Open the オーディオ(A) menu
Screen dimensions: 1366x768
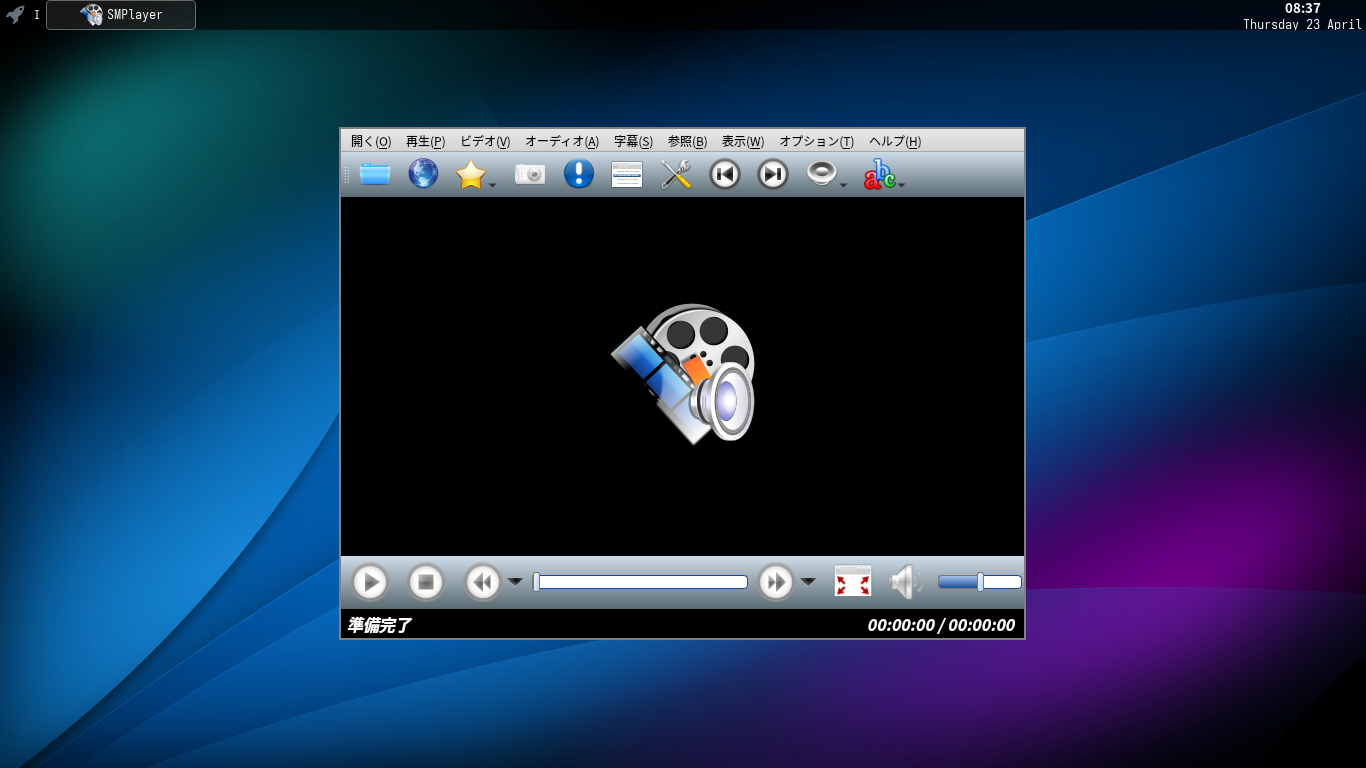(562, 141)
